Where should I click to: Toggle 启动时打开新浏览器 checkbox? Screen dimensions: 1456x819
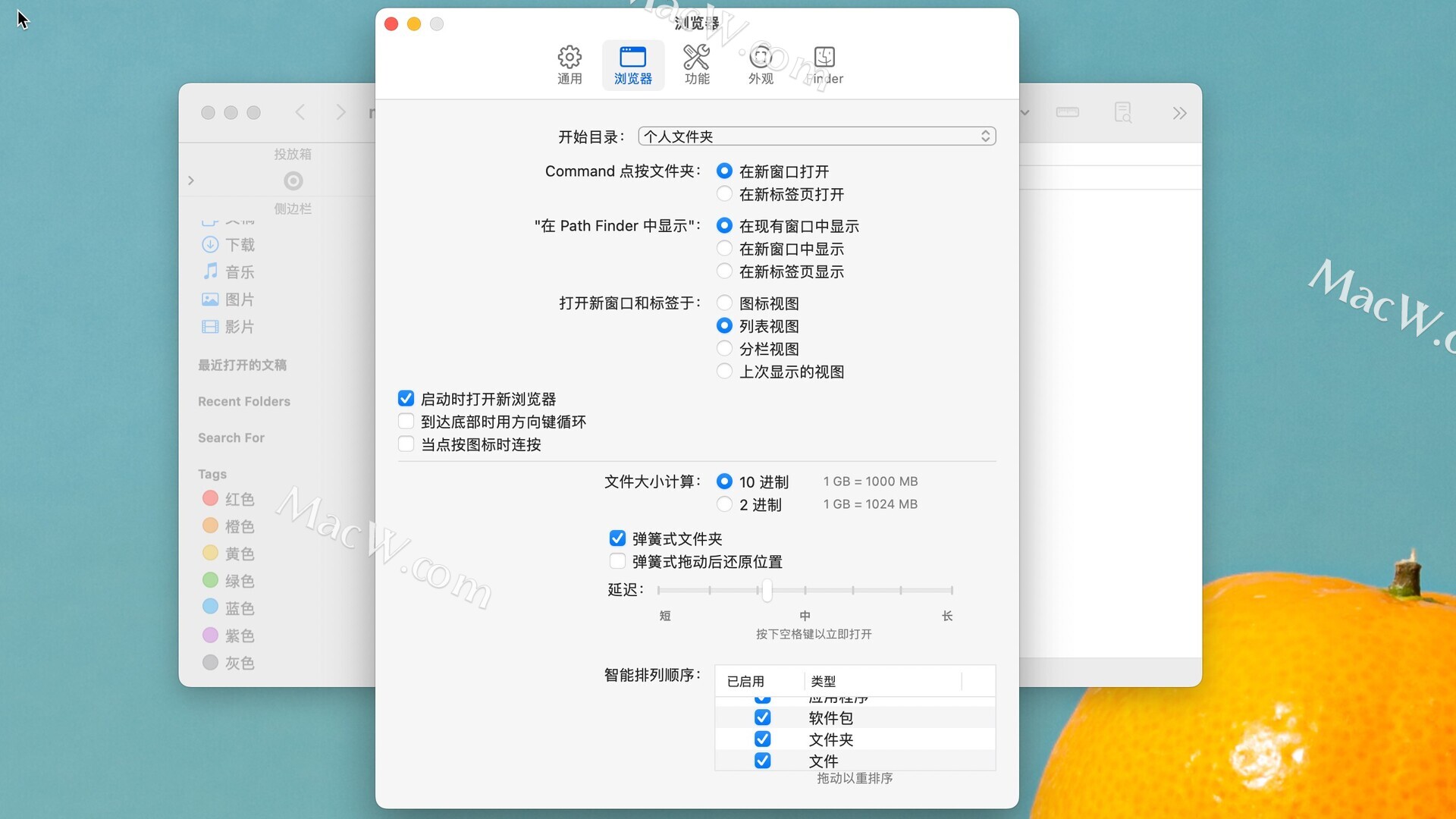point(406,399)
